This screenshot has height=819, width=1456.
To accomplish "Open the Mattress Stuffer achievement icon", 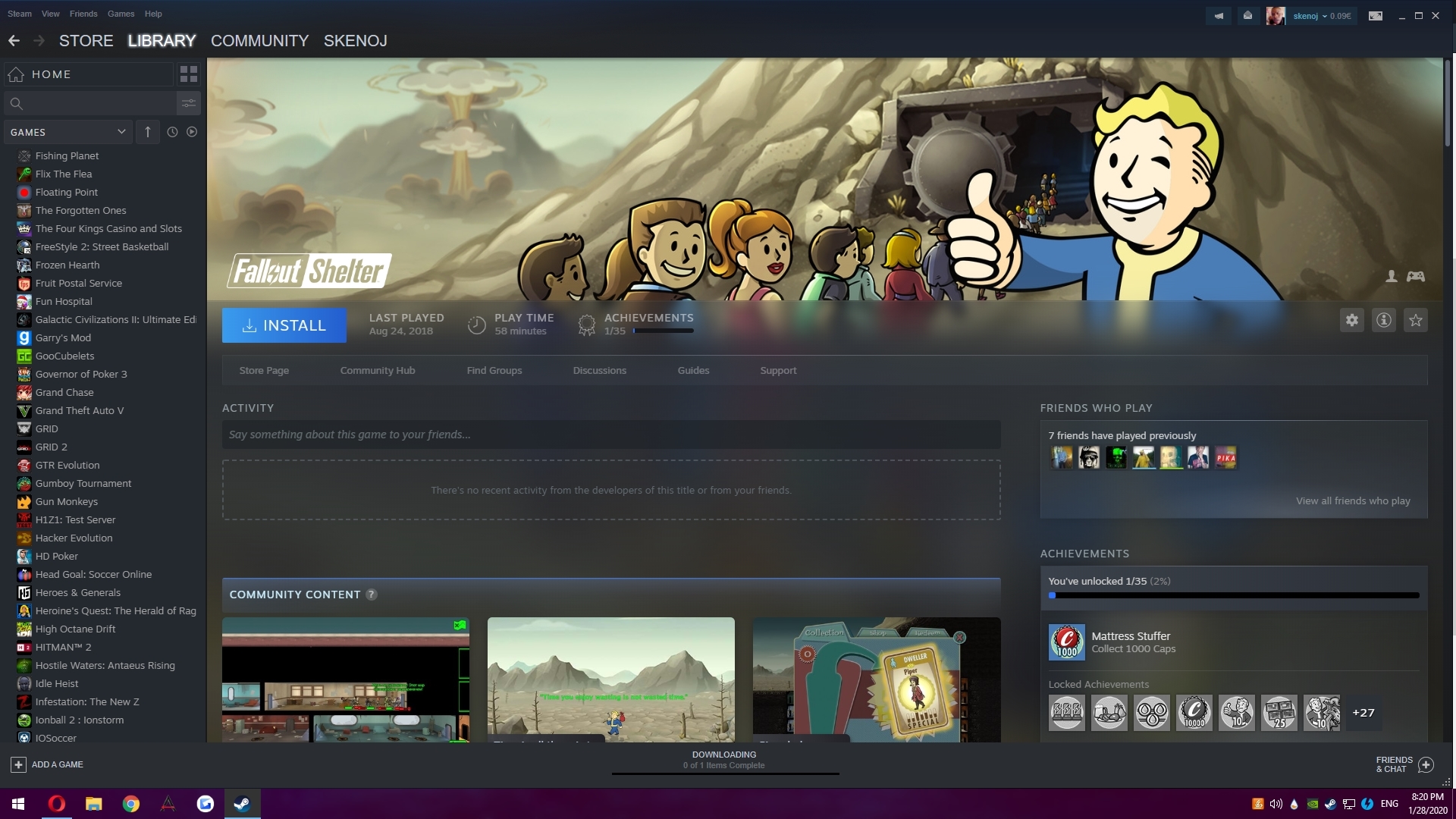I will click(x=1067, y=642).
